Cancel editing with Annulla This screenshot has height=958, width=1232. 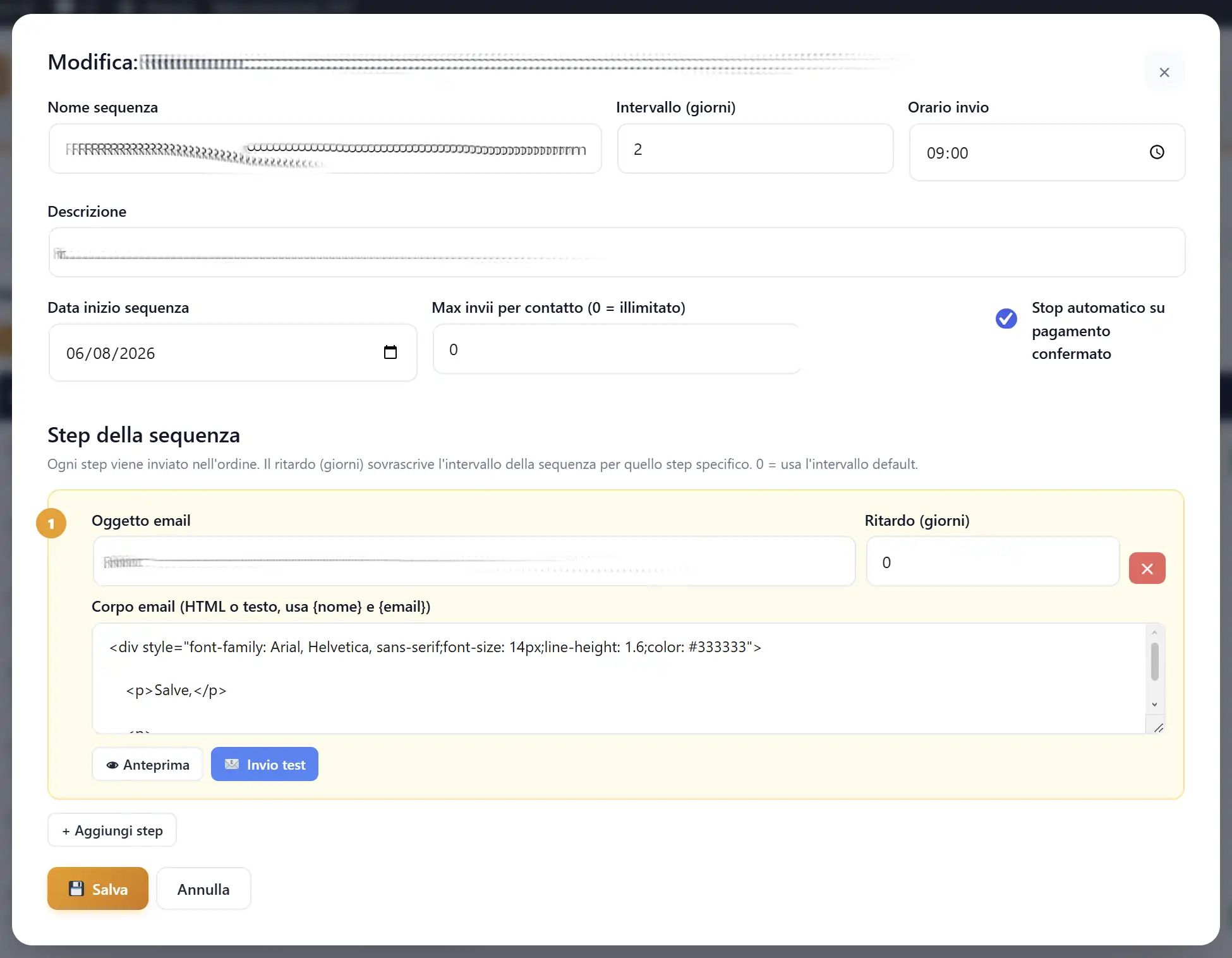tap(203, 888)
